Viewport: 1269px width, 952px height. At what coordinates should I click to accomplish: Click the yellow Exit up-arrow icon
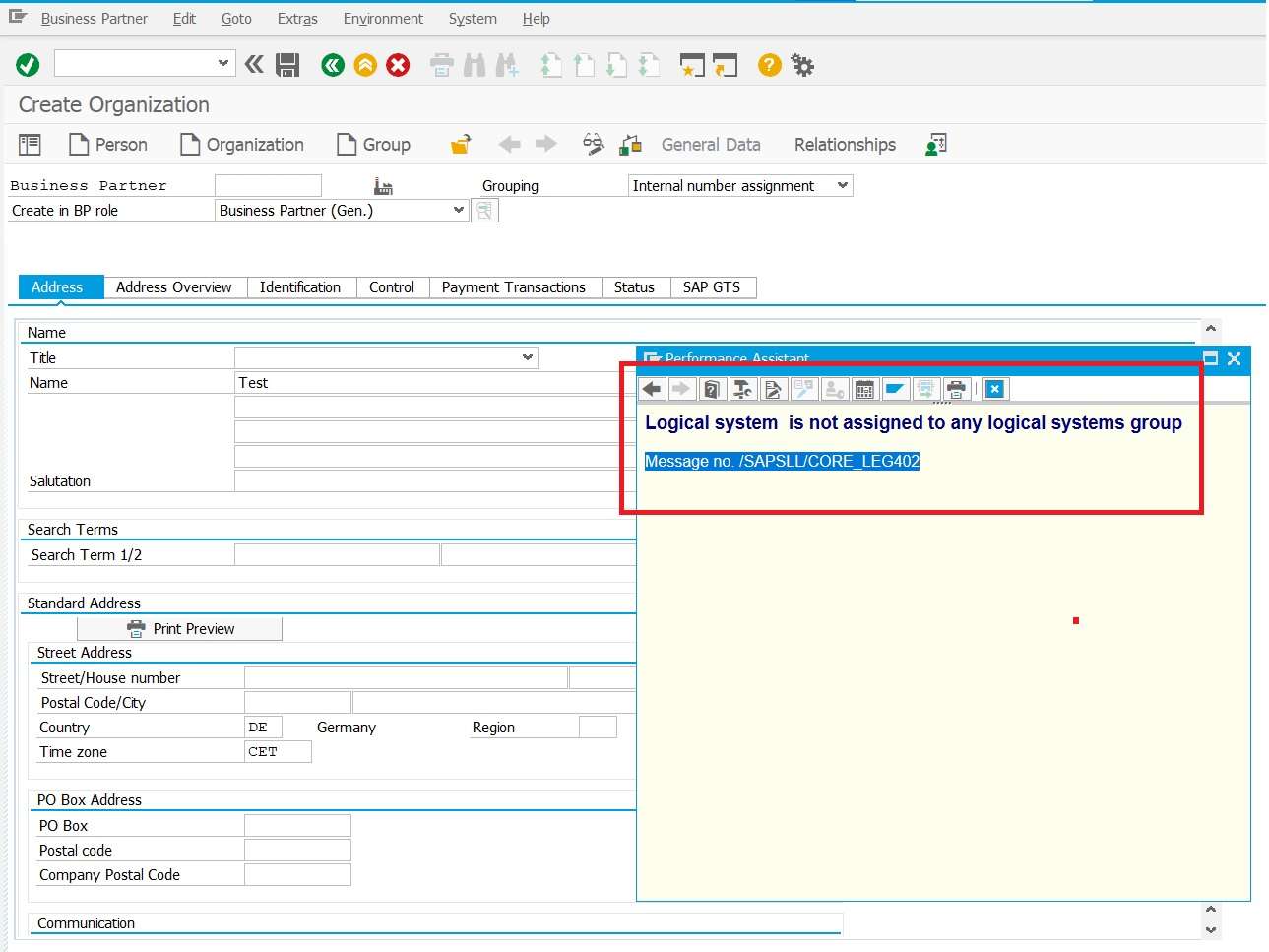365,65
